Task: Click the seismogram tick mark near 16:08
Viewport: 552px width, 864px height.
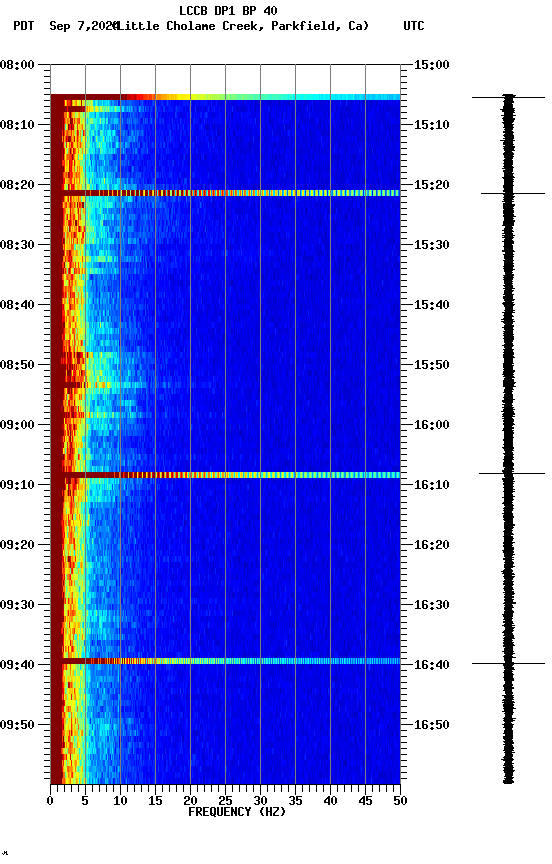Action: coord(512,473)
